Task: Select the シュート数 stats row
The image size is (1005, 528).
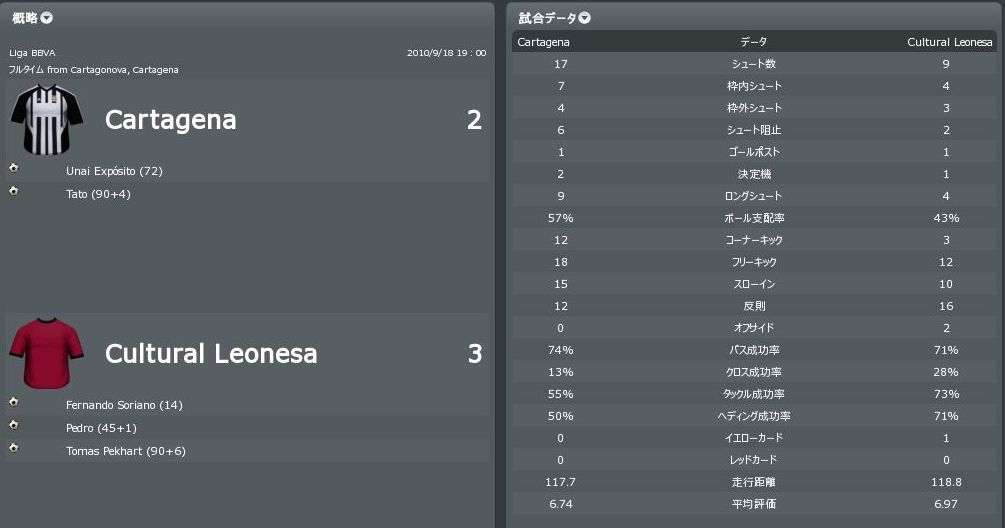Action: [x=754, y=64]
